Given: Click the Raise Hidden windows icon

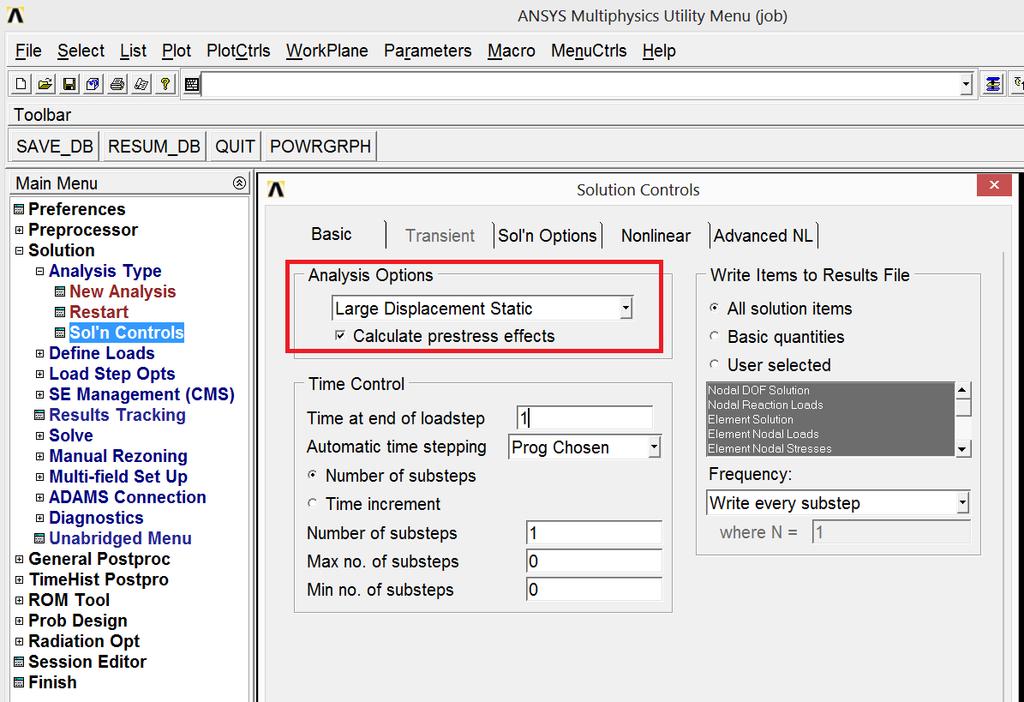Looking at the screenshot, I should coord(993,84).
